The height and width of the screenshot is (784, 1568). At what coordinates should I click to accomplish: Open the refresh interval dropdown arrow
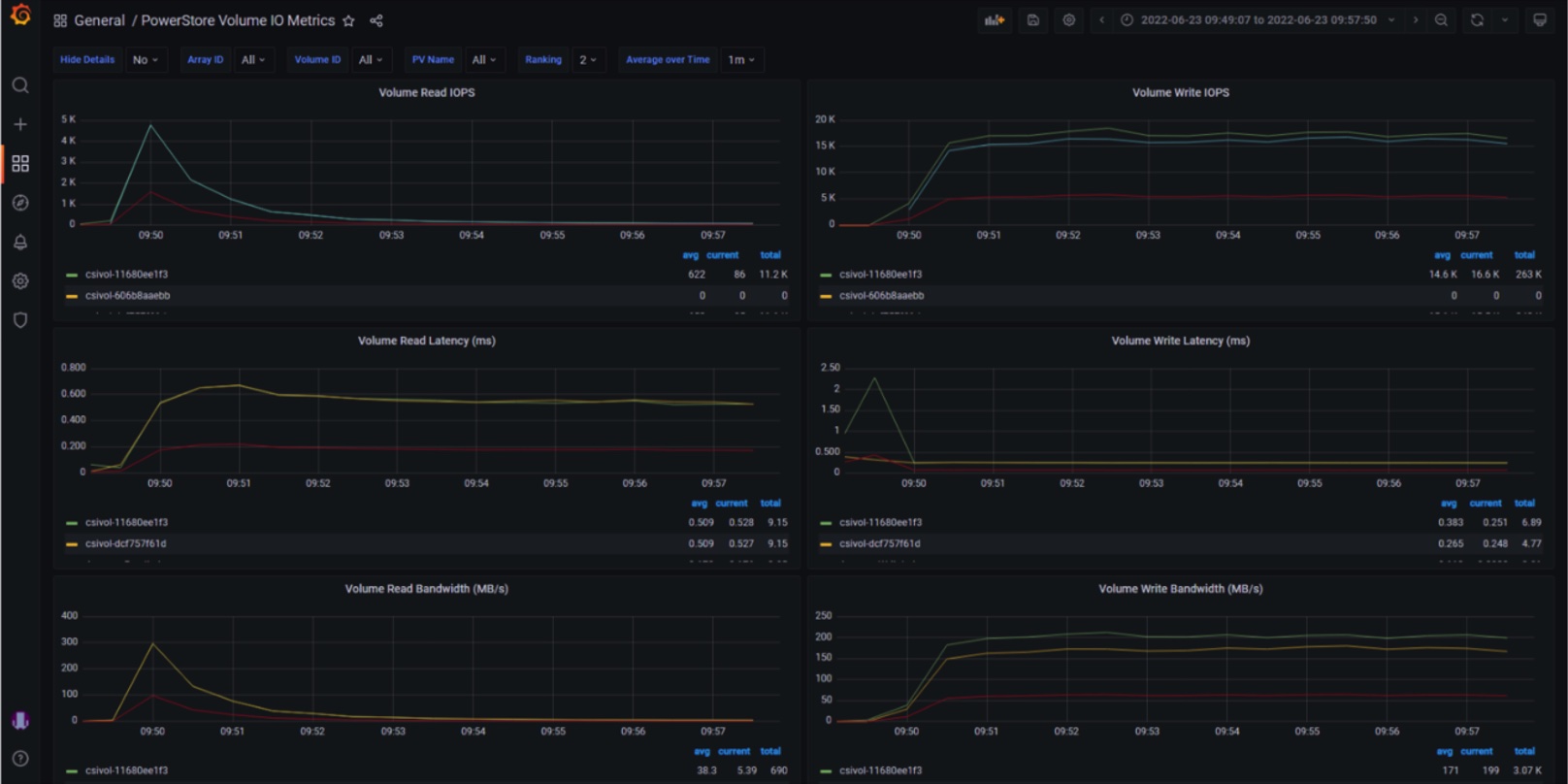click(1505, 19)
